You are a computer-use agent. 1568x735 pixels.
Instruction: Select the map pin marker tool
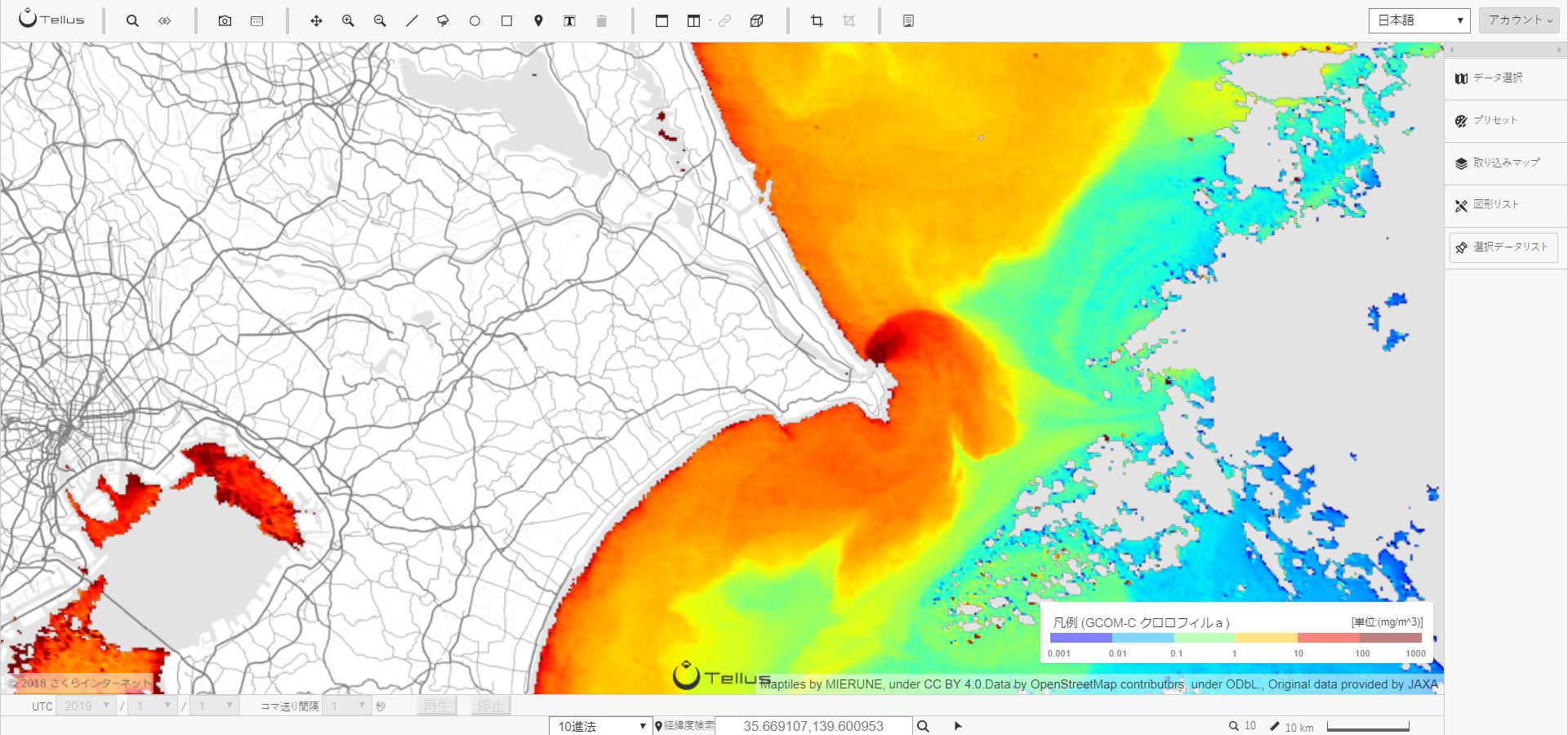click(x=538, y=21)
